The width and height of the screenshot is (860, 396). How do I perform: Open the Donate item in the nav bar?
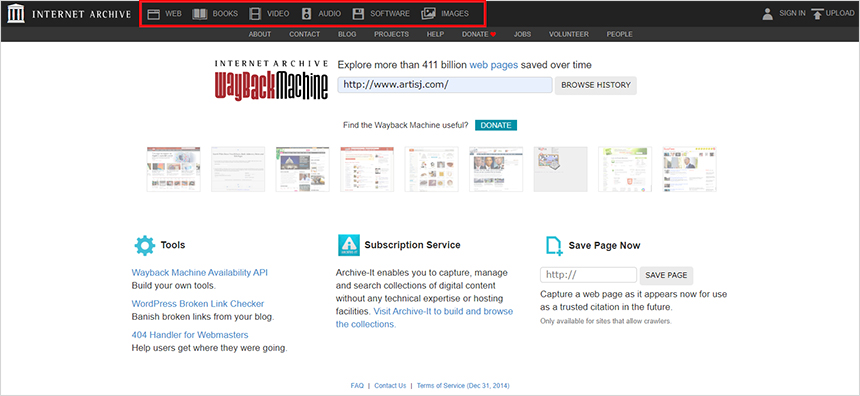click(x=475, y=34)
